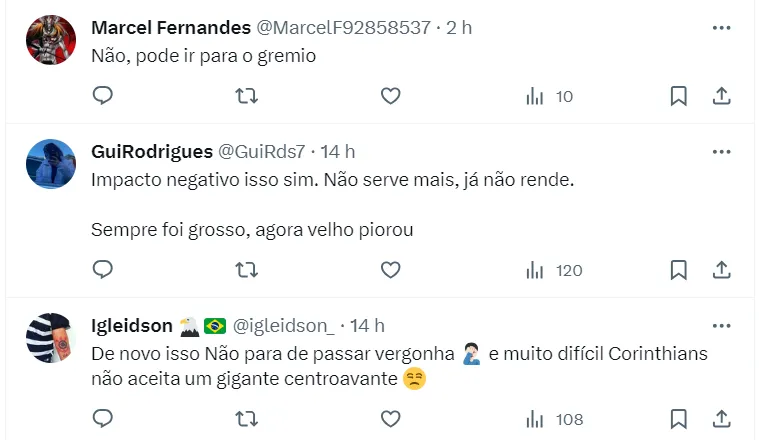Retweet Marcel Fernandes' post
This screenshot has height=440, width=759.
pos(246,96)
